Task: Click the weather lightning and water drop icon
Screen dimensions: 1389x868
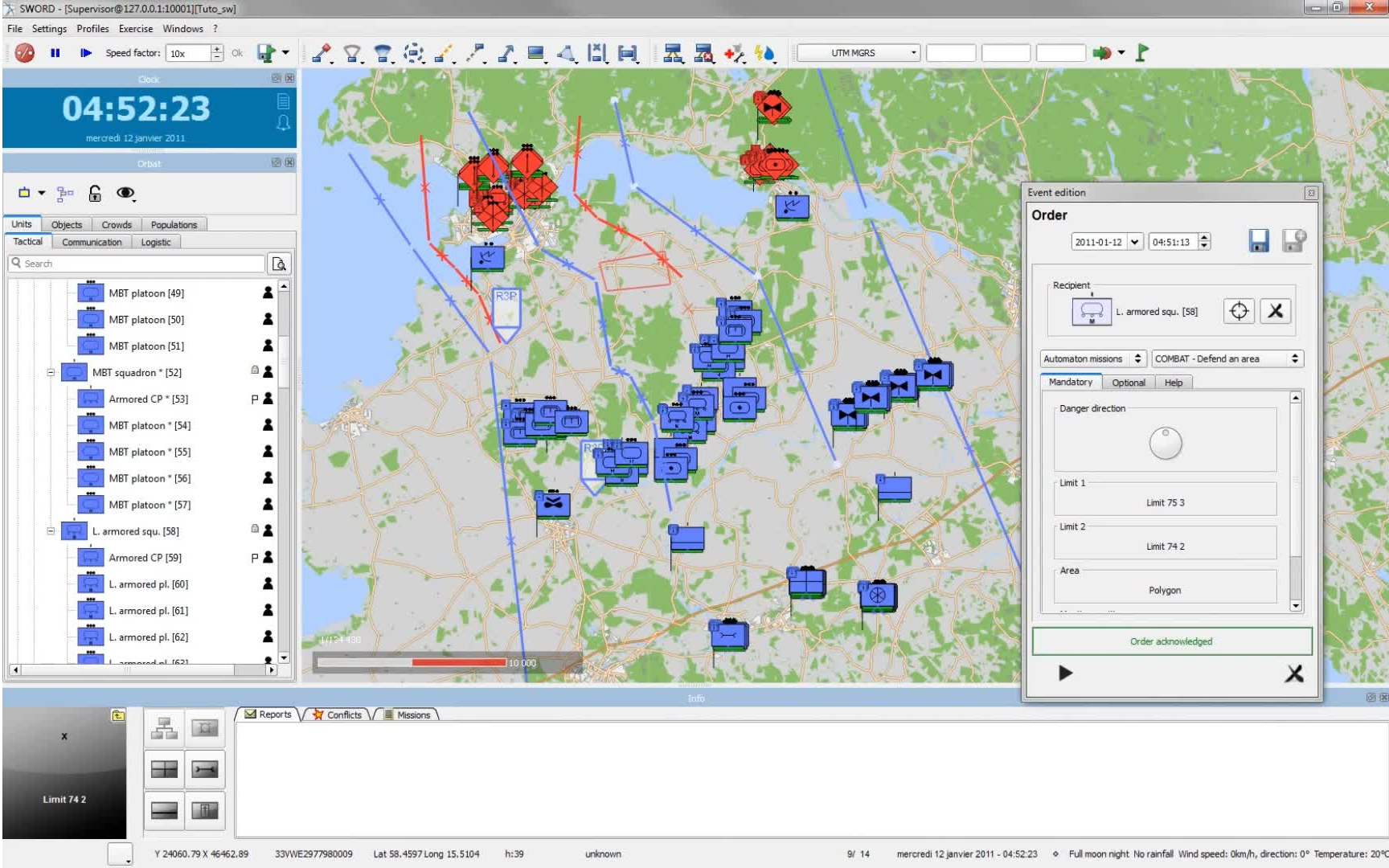Action: [x=764, y=54]
